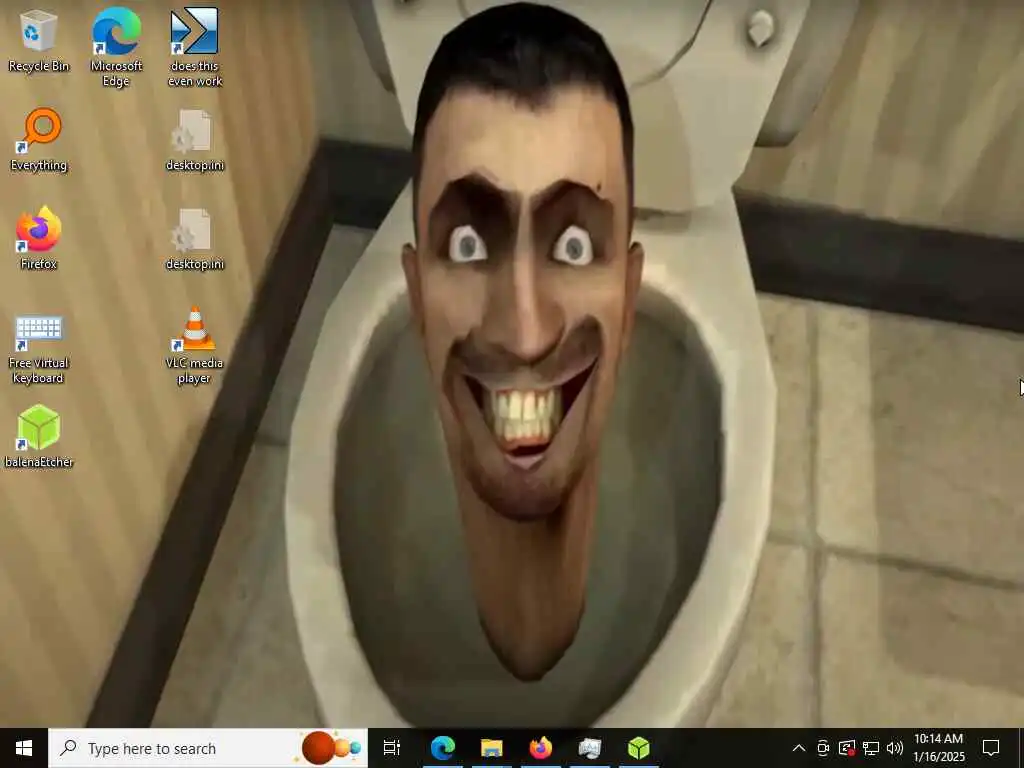Open the Windows Start menu
1024x768 pixels.
click(x=24, y=748)
